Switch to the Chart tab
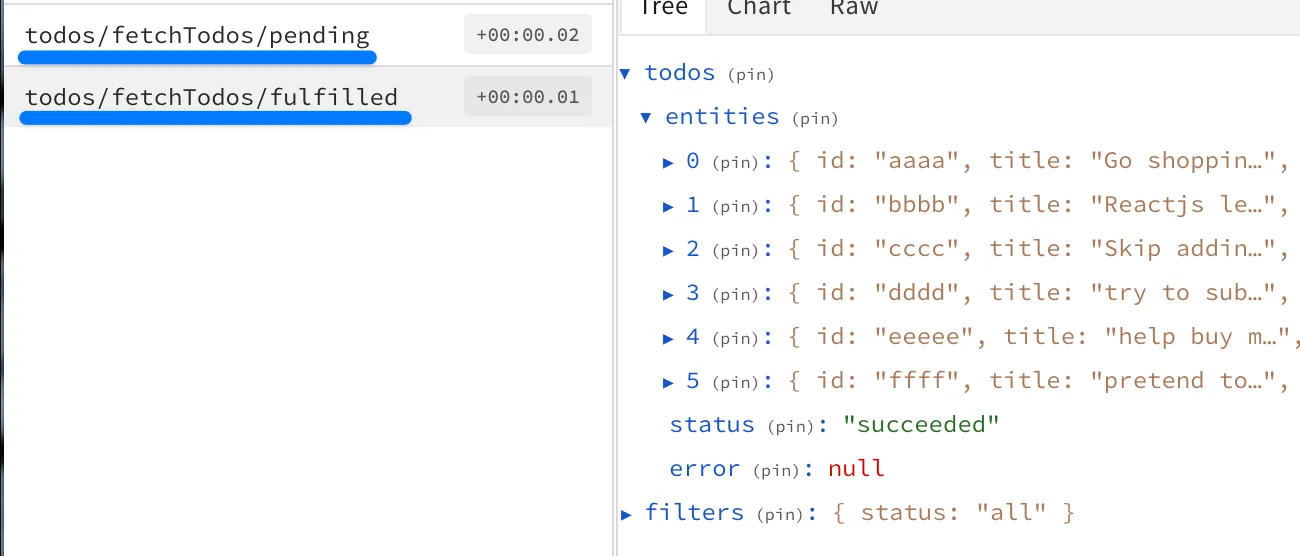The width and height of the screenshot is (1300, 556). pyautogui.click(x=759, y=10)
